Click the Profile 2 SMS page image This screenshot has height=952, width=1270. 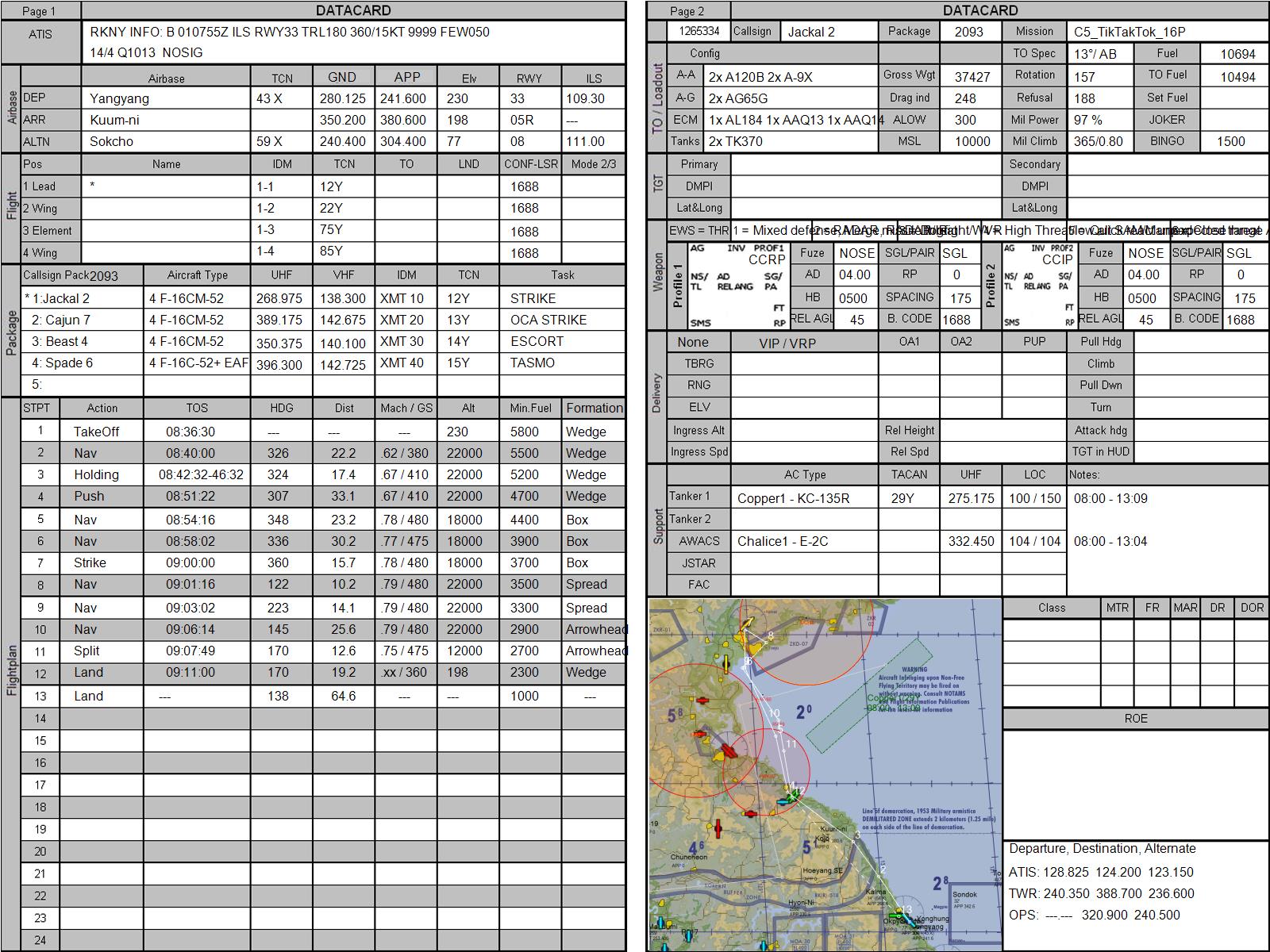point(1039,286)
